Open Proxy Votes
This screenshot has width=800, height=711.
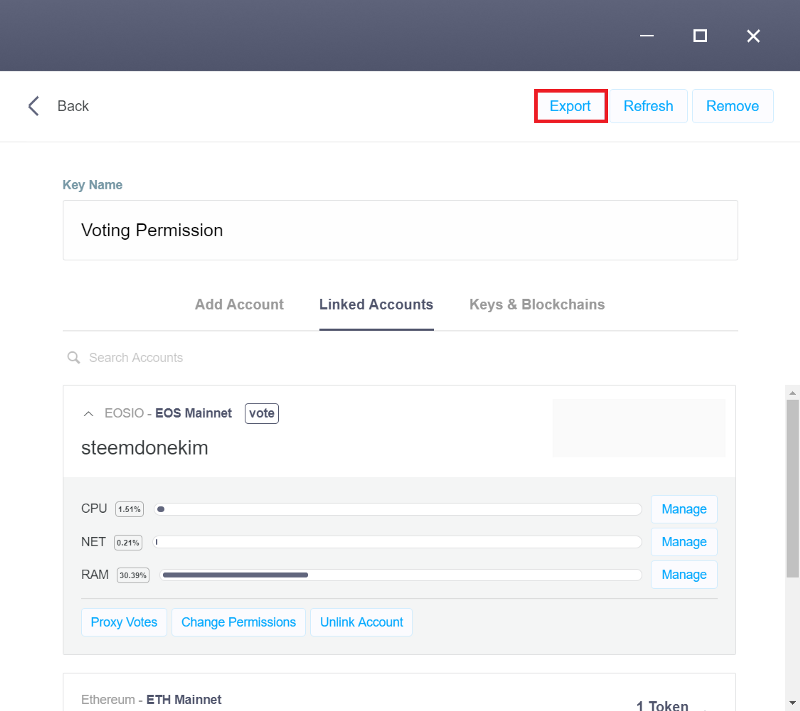[x=124, y=622]
